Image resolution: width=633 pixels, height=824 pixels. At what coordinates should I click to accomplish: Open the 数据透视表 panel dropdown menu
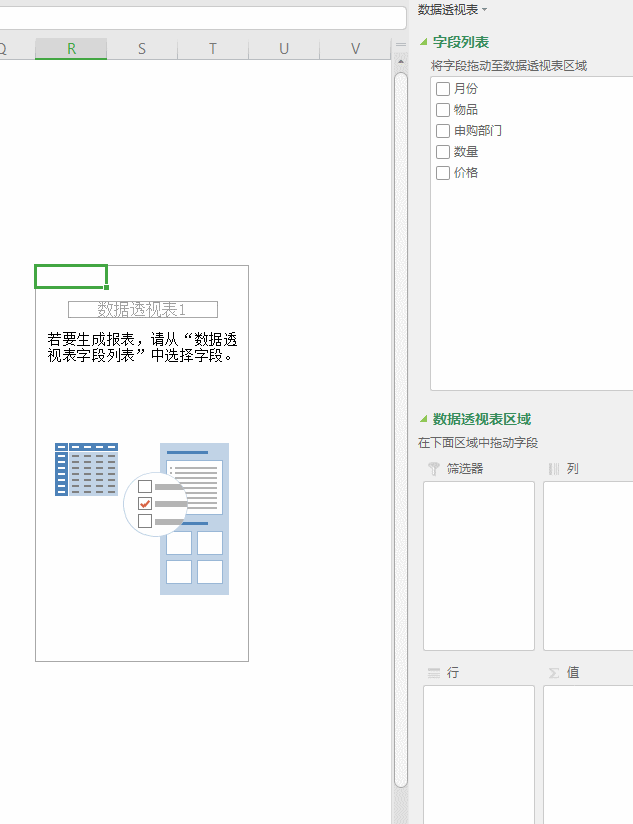tap(484, 9)
